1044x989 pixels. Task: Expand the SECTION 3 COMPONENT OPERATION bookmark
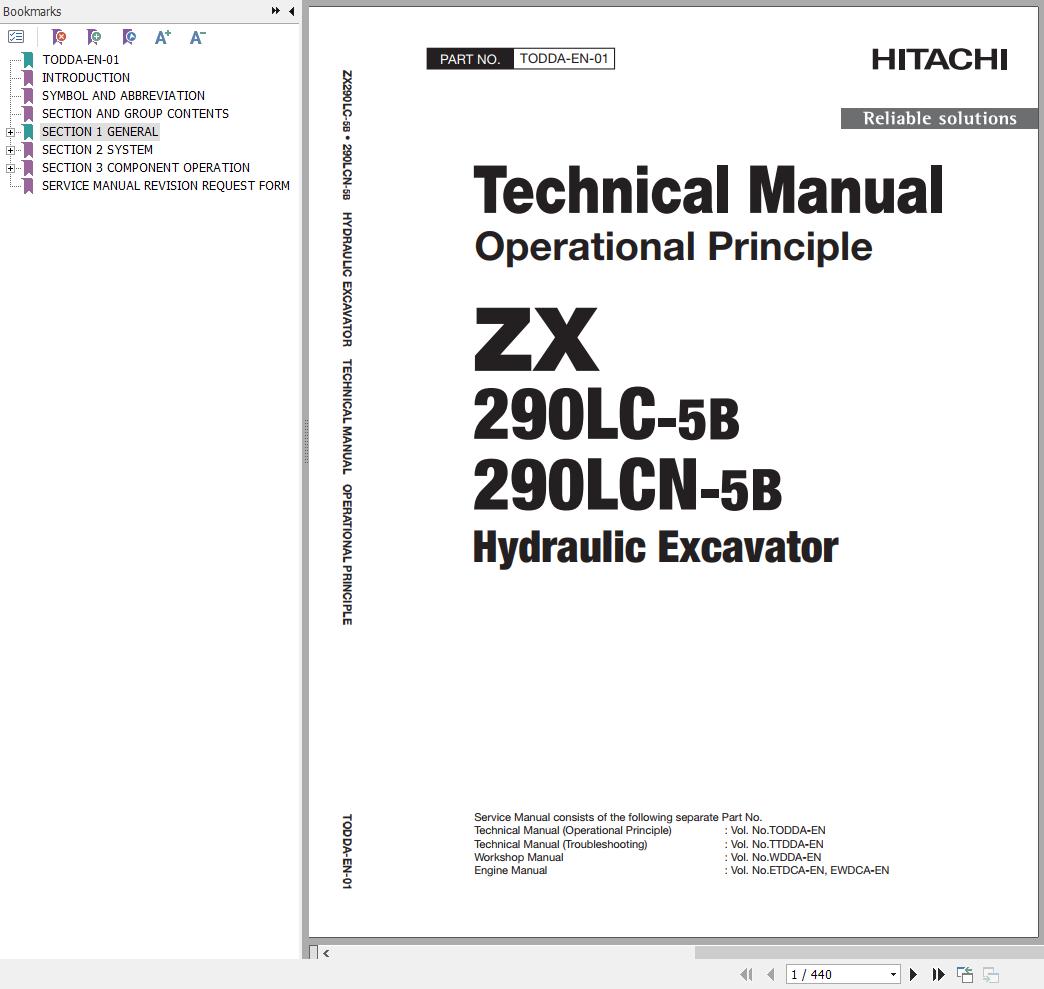(x=10, y=168)
